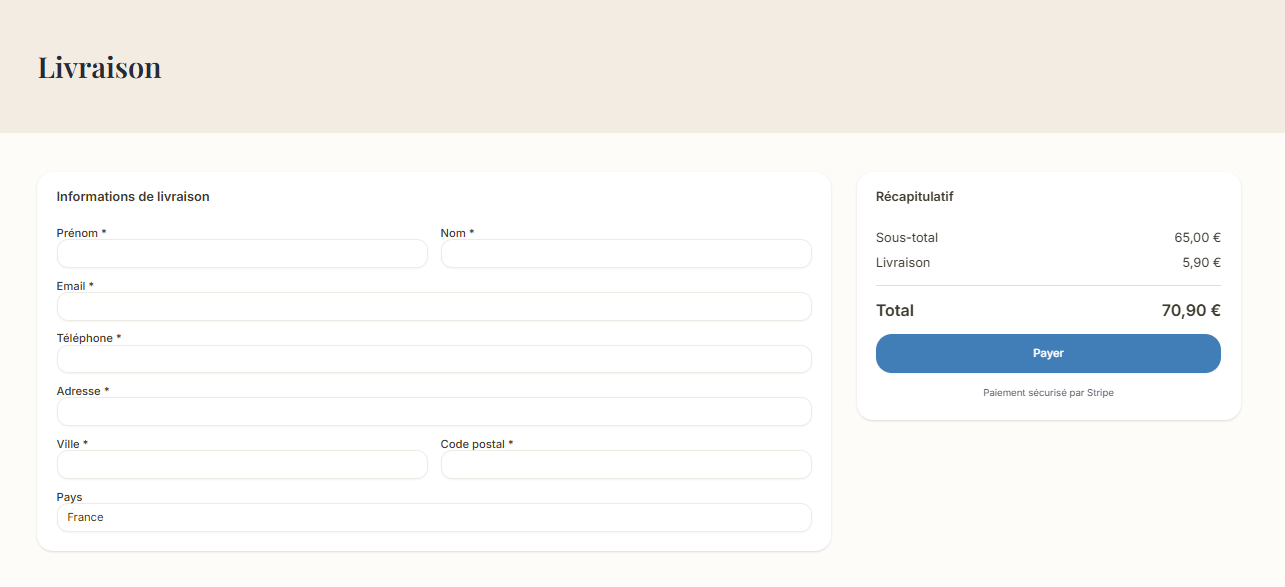The image size is (1285, 587).
Task: Click the asterisk next to Prénom label
Action: tap(104, 232)
